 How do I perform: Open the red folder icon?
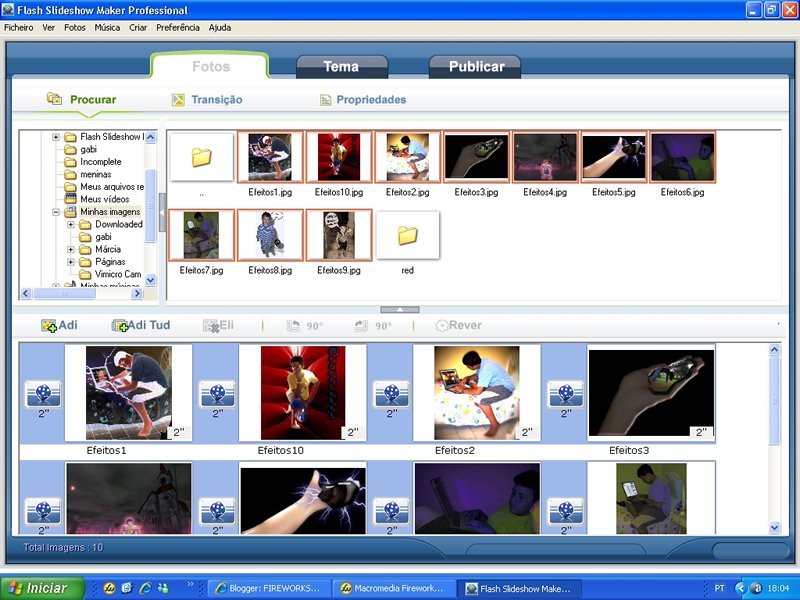point(407,236)
